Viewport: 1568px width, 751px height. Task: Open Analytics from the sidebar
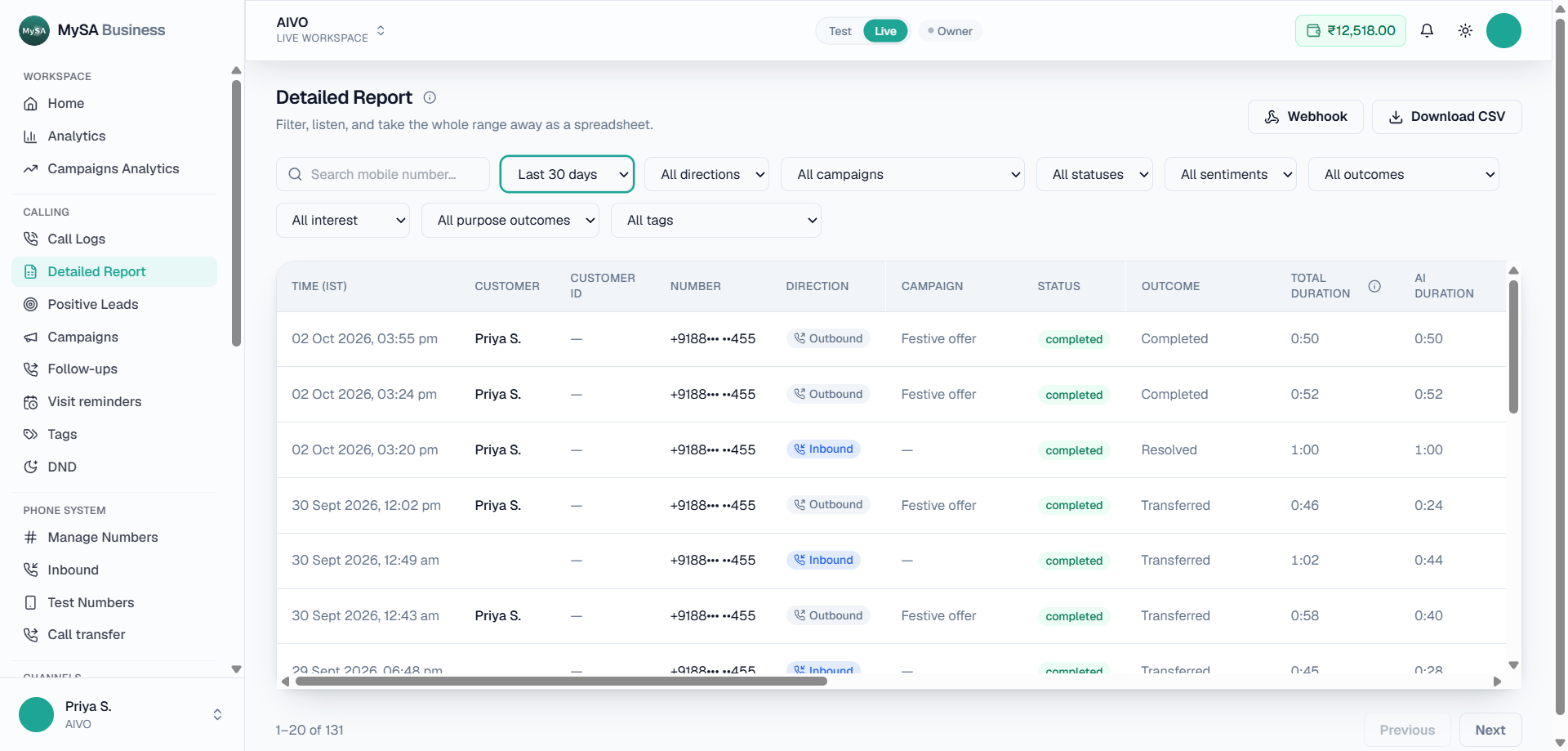pos(114,136)
